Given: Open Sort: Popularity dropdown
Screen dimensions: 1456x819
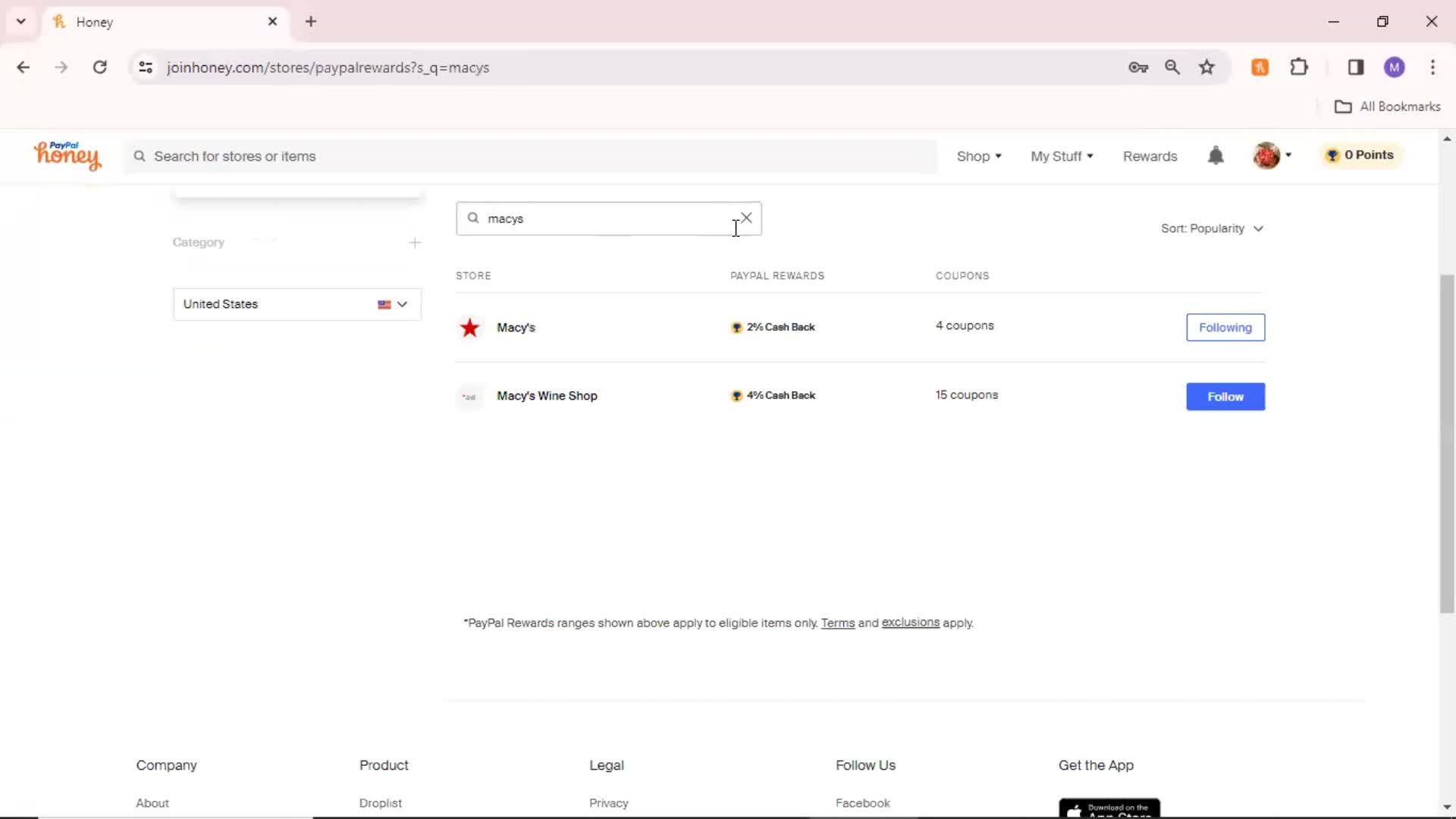Looking at the screenshot, I should (x=1212, y=228).
